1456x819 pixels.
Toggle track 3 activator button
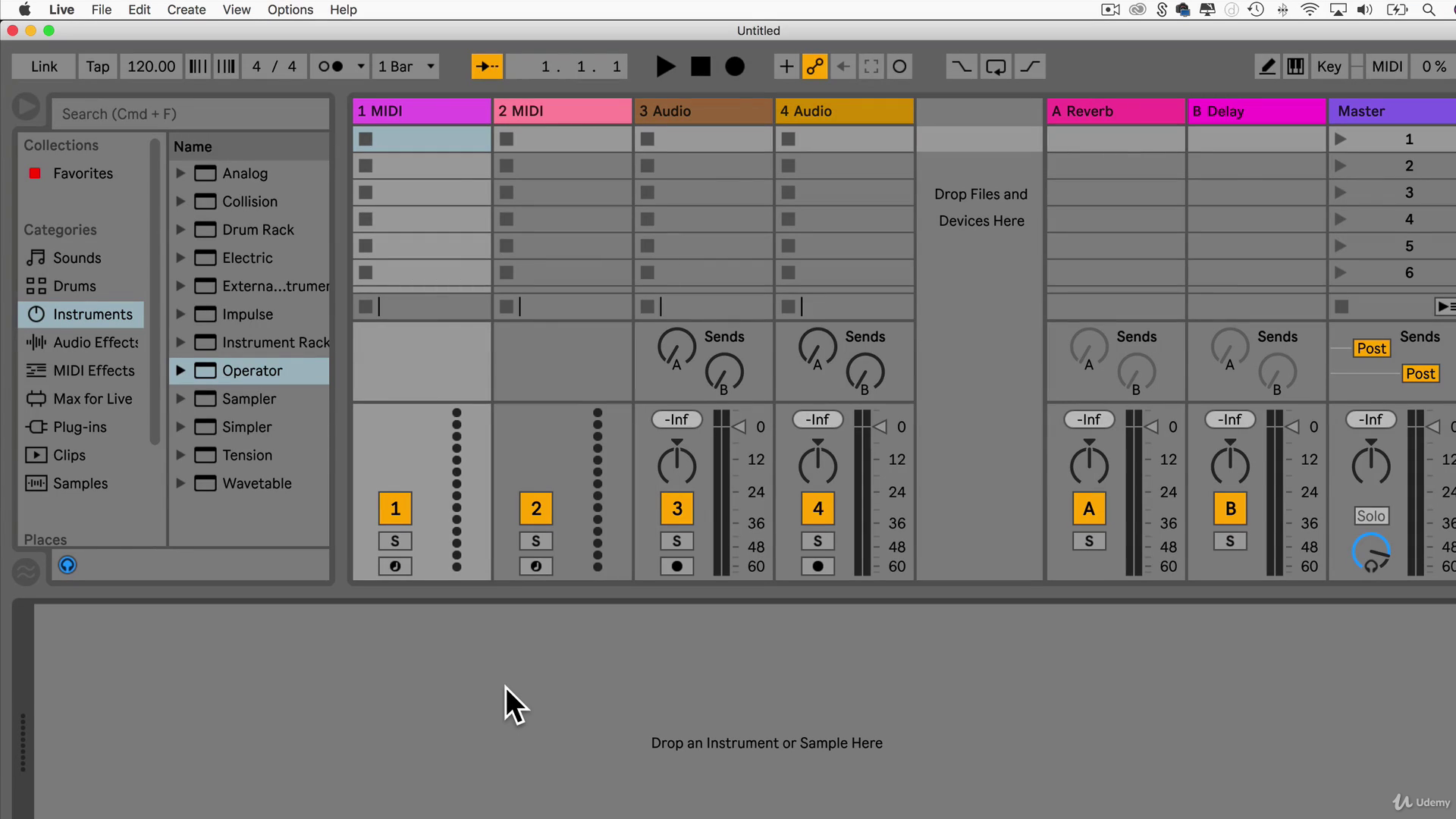[x=677, y=509]
